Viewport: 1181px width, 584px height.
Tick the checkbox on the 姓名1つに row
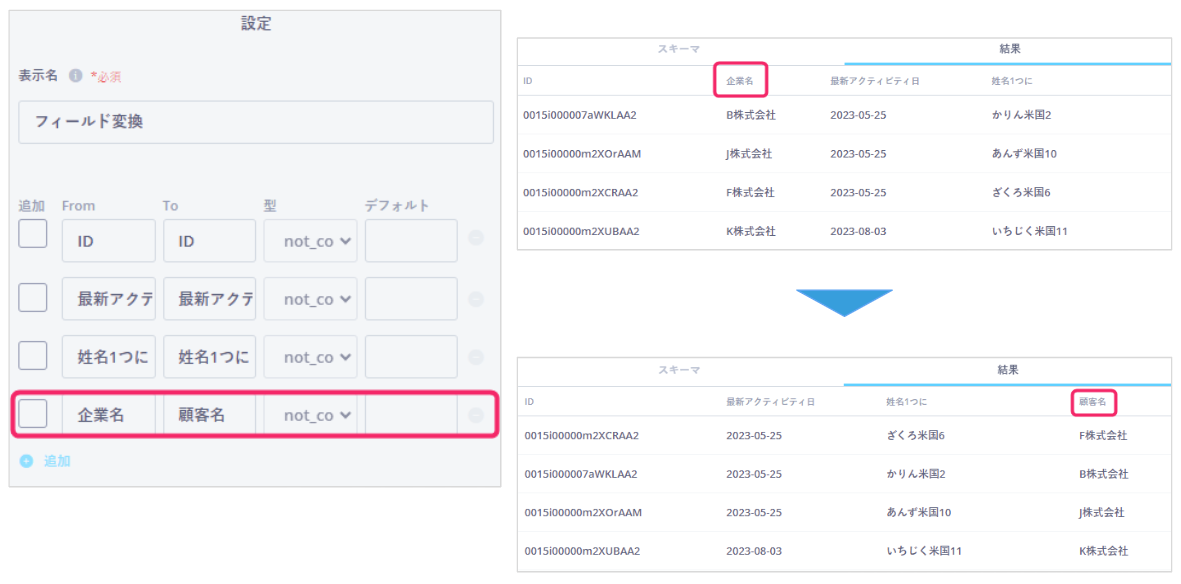coord(33,355)
